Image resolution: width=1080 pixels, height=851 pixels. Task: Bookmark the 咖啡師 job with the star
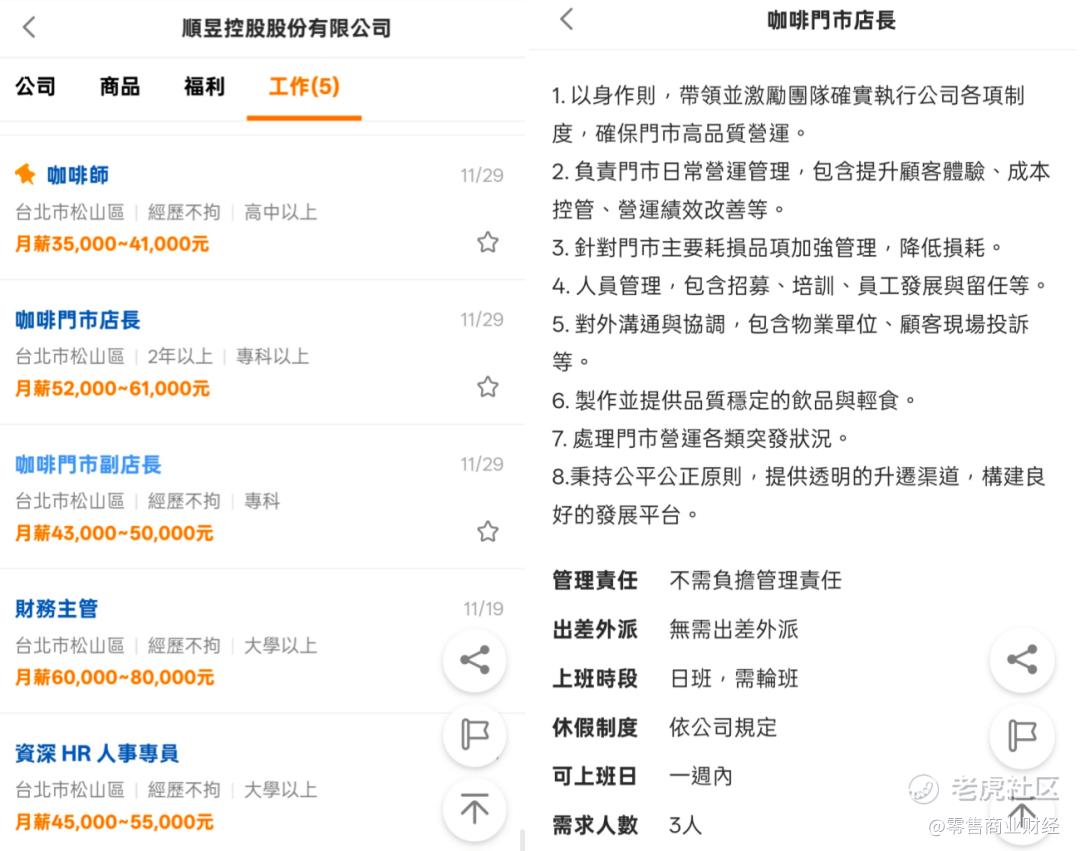[488, 242]
